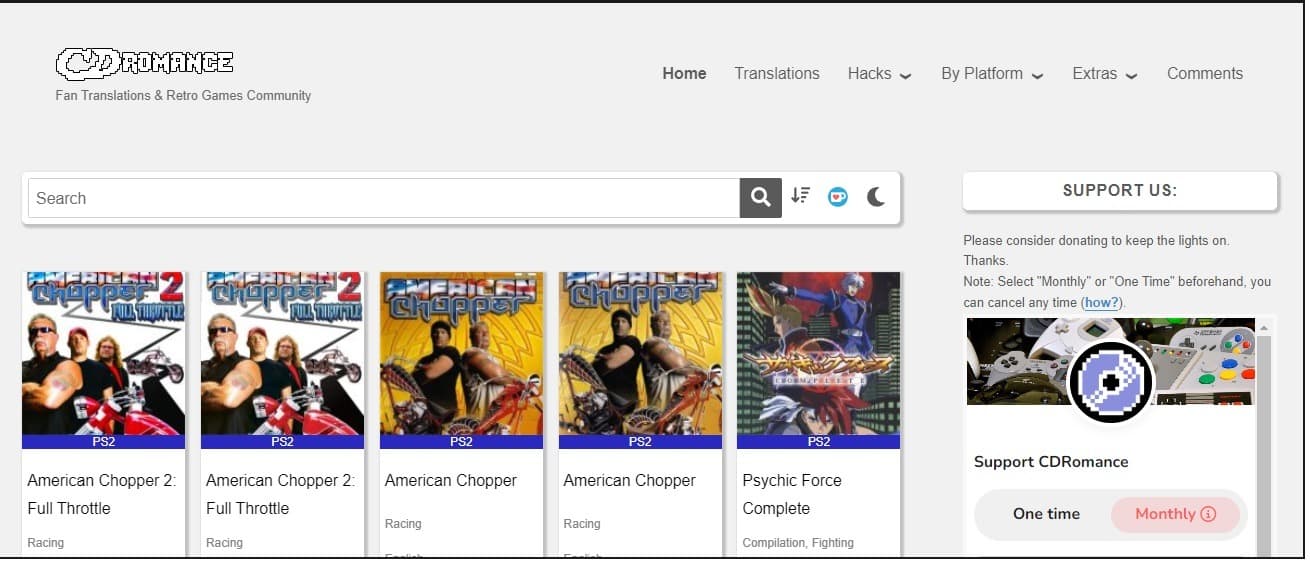Click the magnifier search button
The image size is (1310, 564).
(760, 198)
